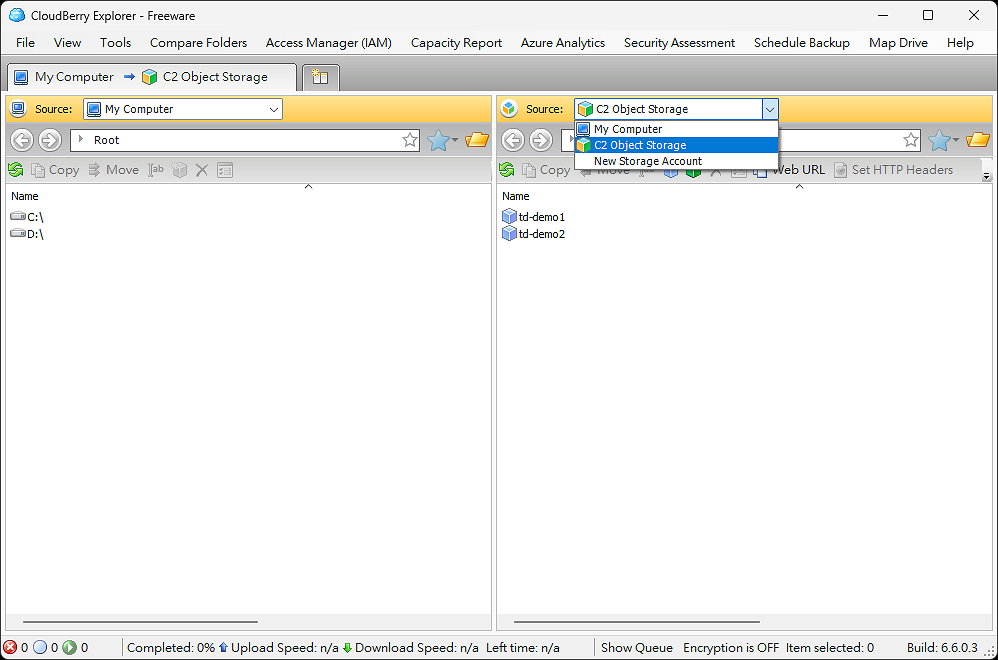Sort right pane by Name column

[x=516, y=196]
